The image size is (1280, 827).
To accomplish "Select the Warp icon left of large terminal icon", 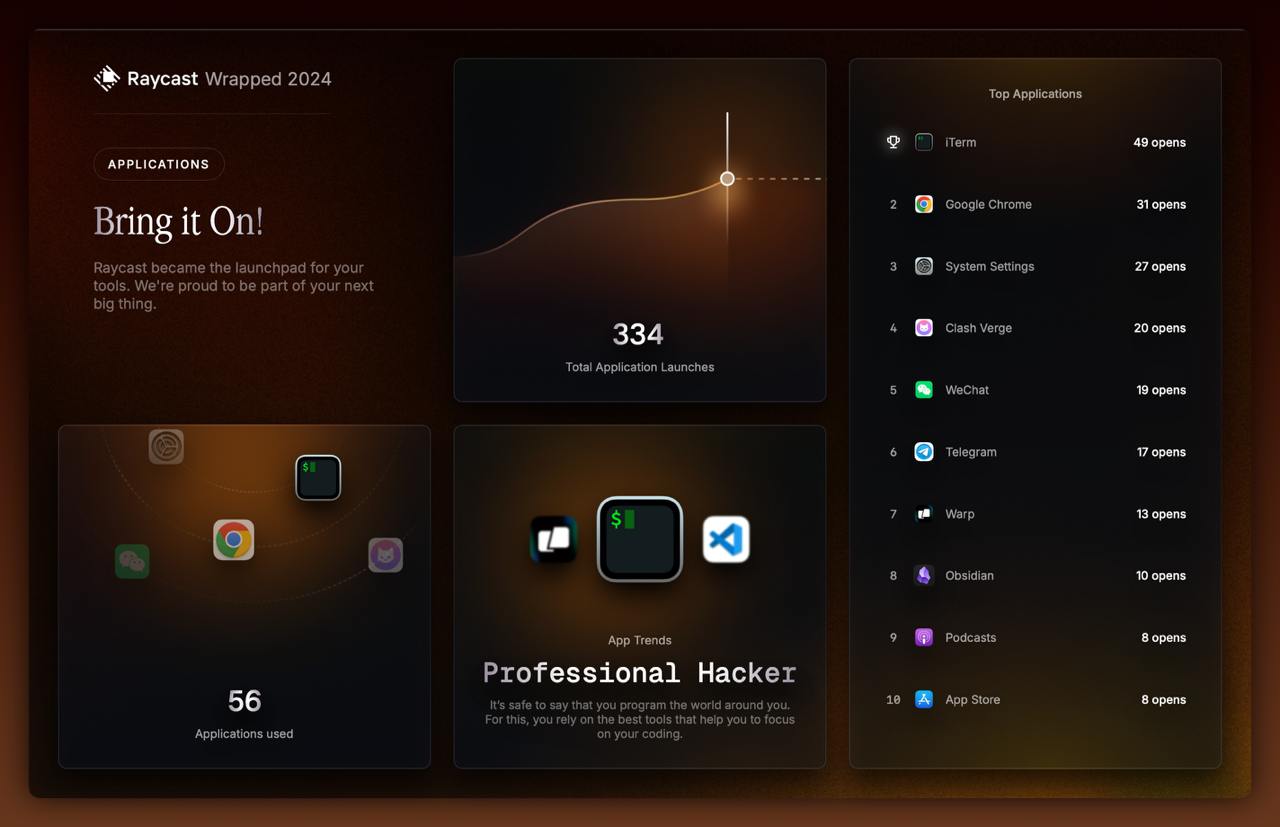I will 554,540.
